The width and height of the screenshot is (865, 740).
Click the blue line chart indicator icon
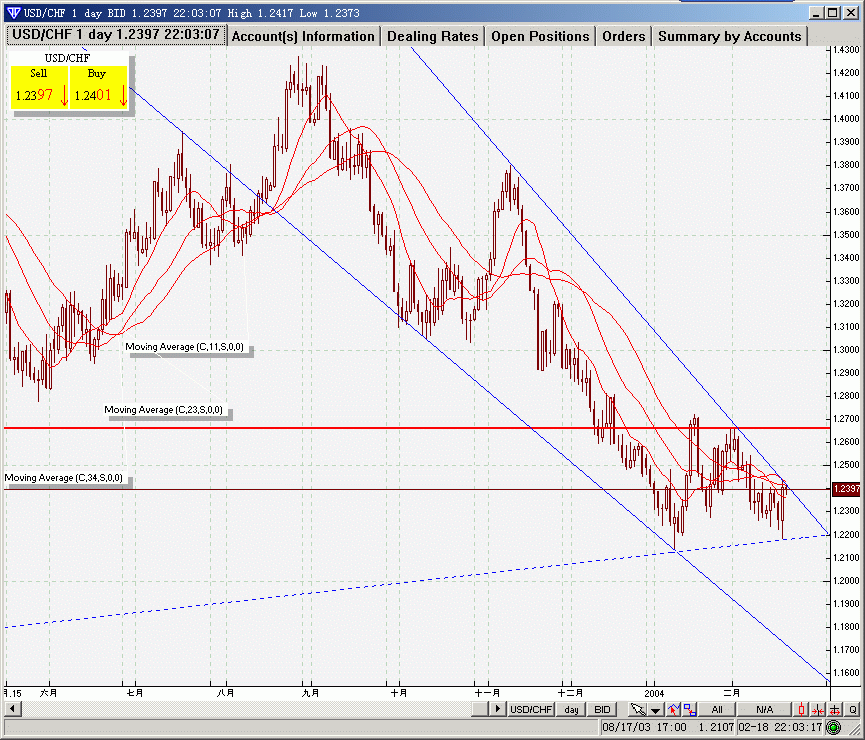(674, 709)
